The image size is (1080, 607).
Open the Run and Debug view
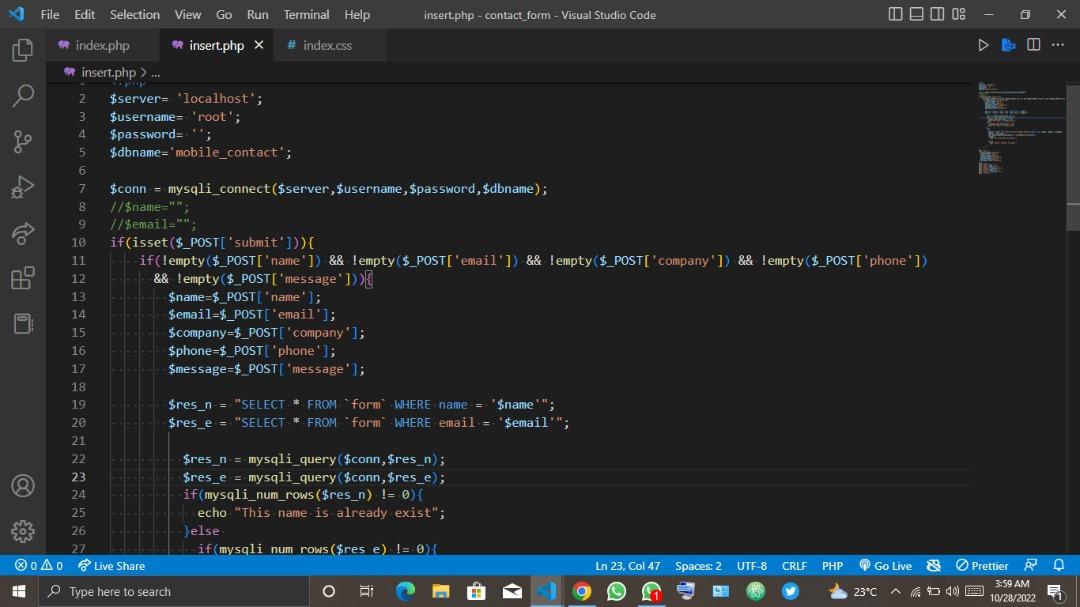23,187
